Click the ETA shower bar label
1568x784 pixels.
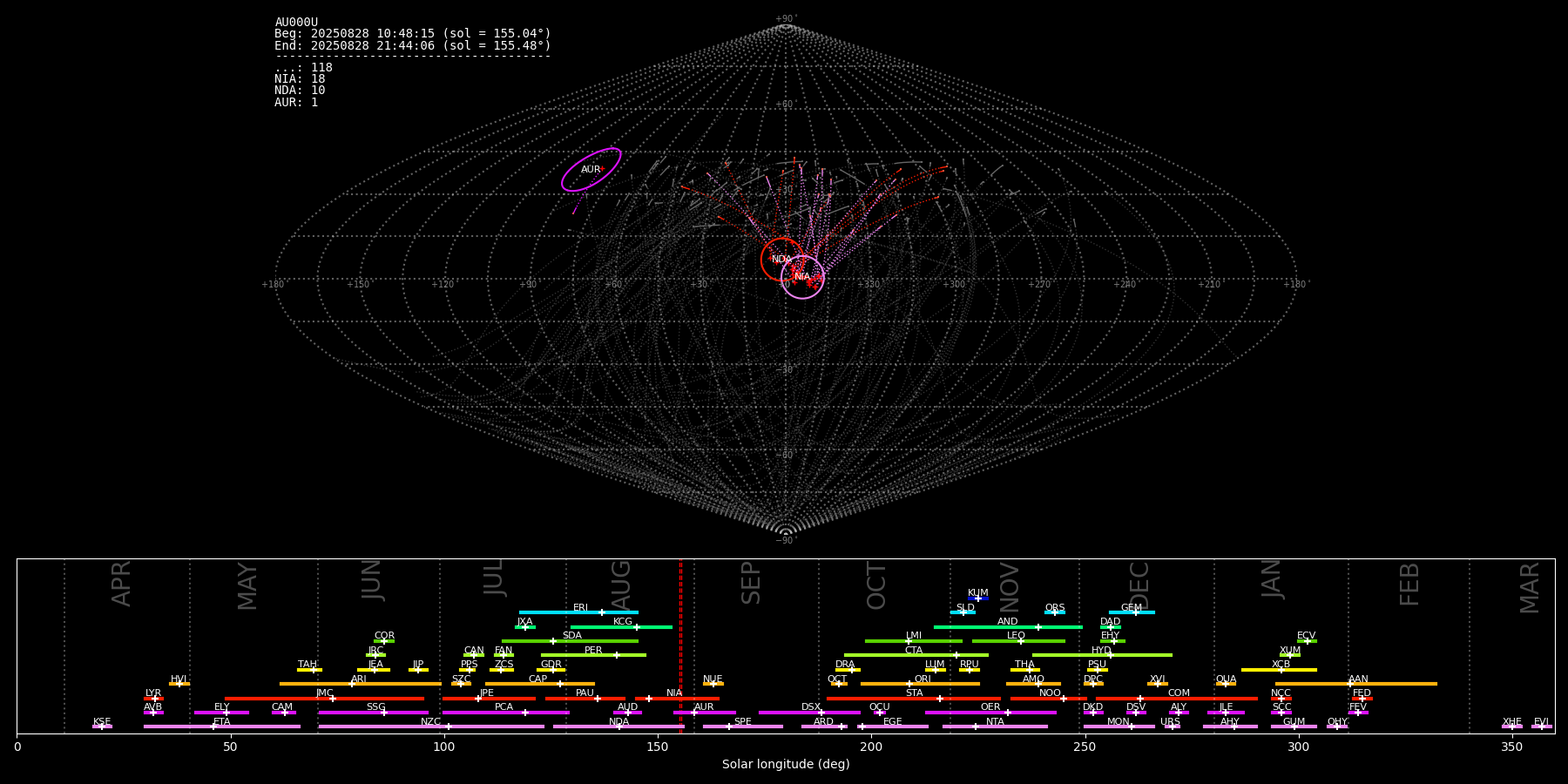point(222,722)
